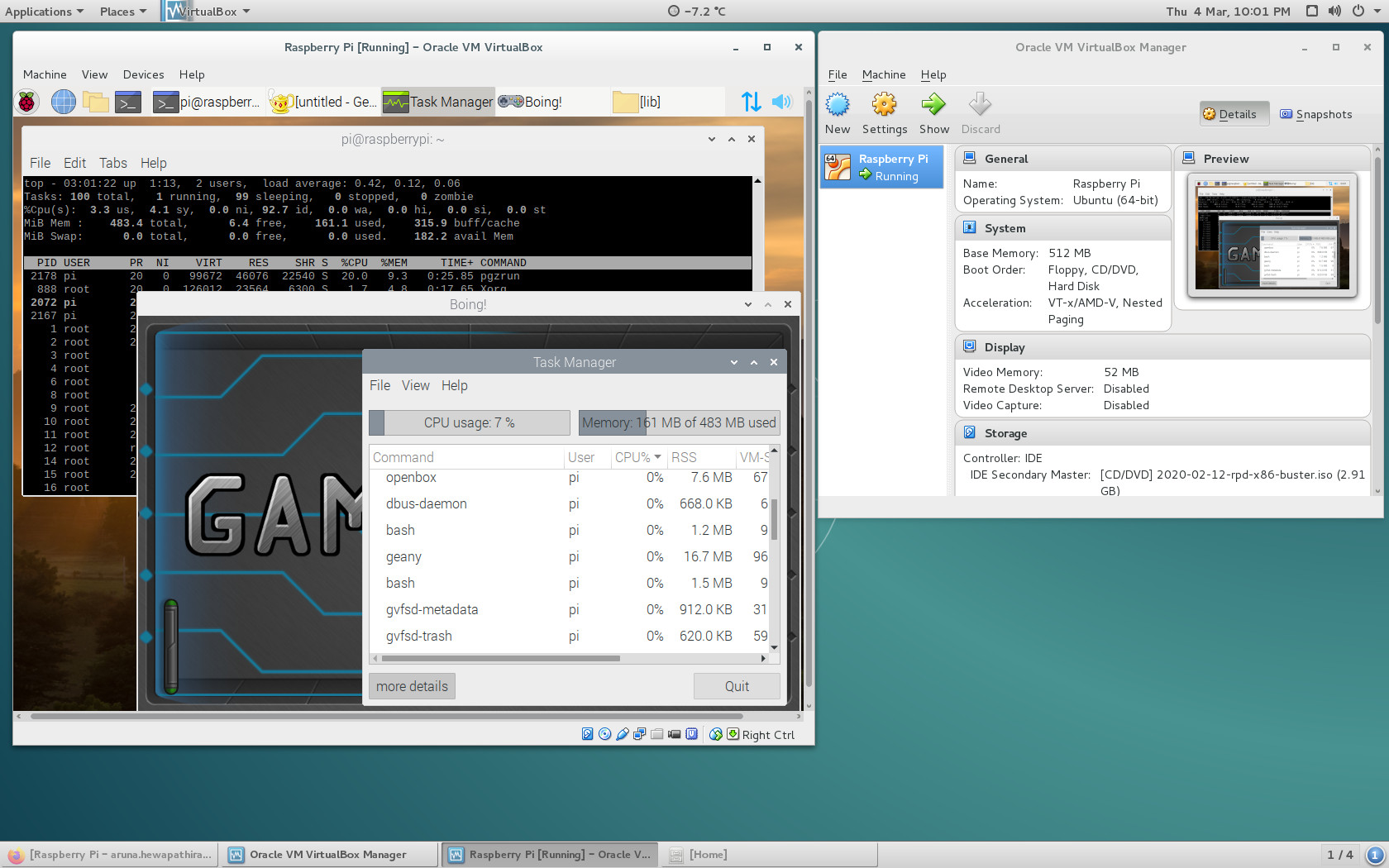Select the geany process row
The image size is (1389, 868).
569,556
